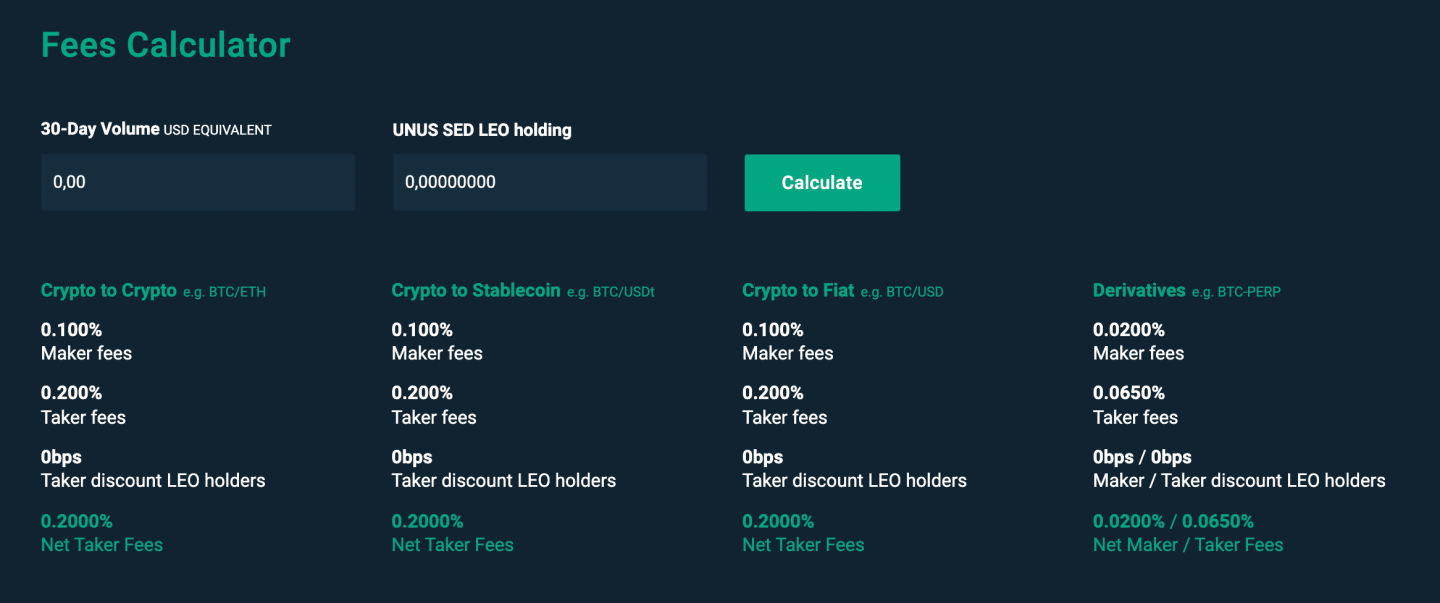Click the Fees Calculator heading

click(166, 45)
